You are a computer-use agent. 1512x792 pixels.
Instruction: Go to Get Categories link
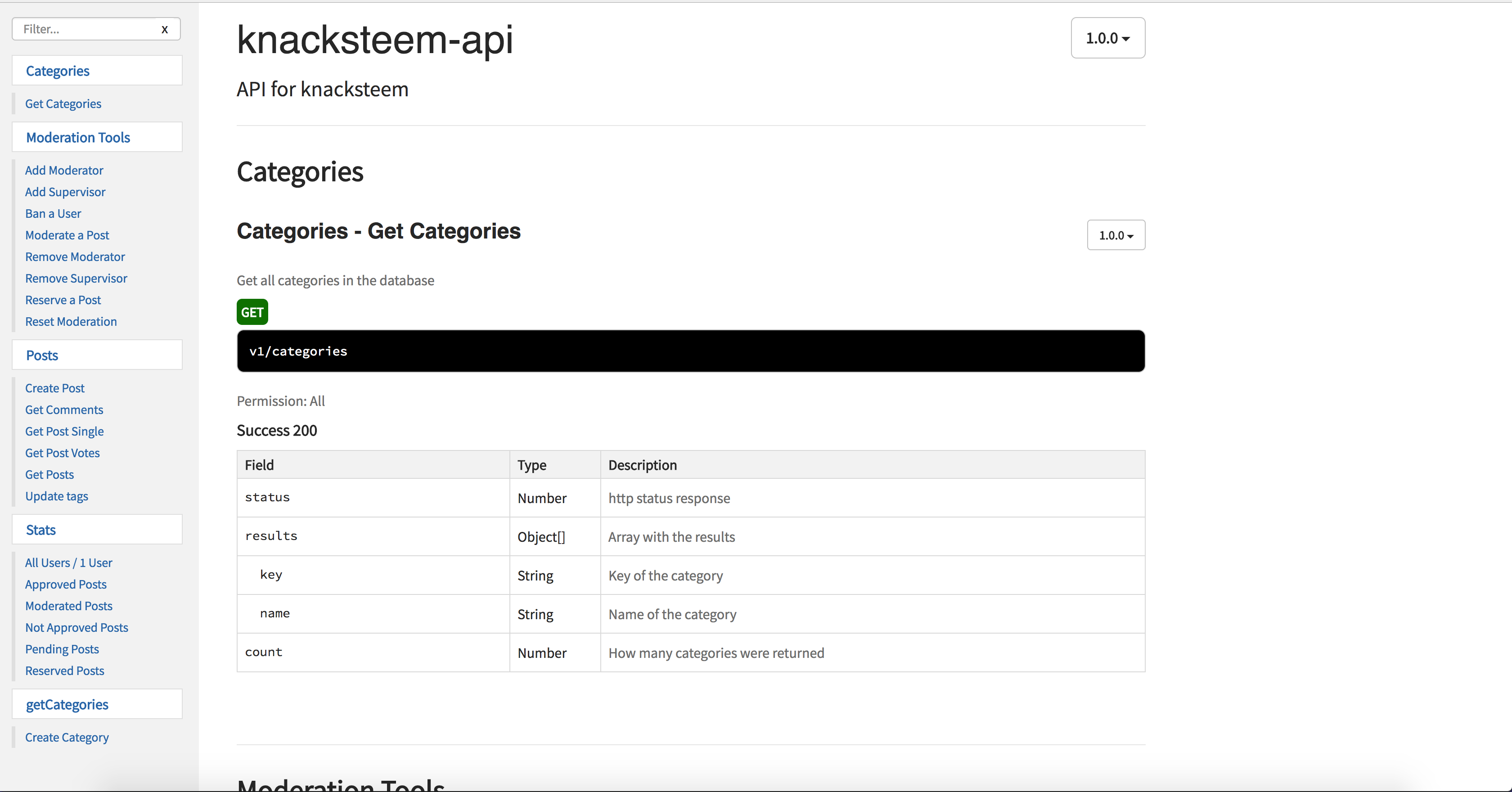coord(63,104)
